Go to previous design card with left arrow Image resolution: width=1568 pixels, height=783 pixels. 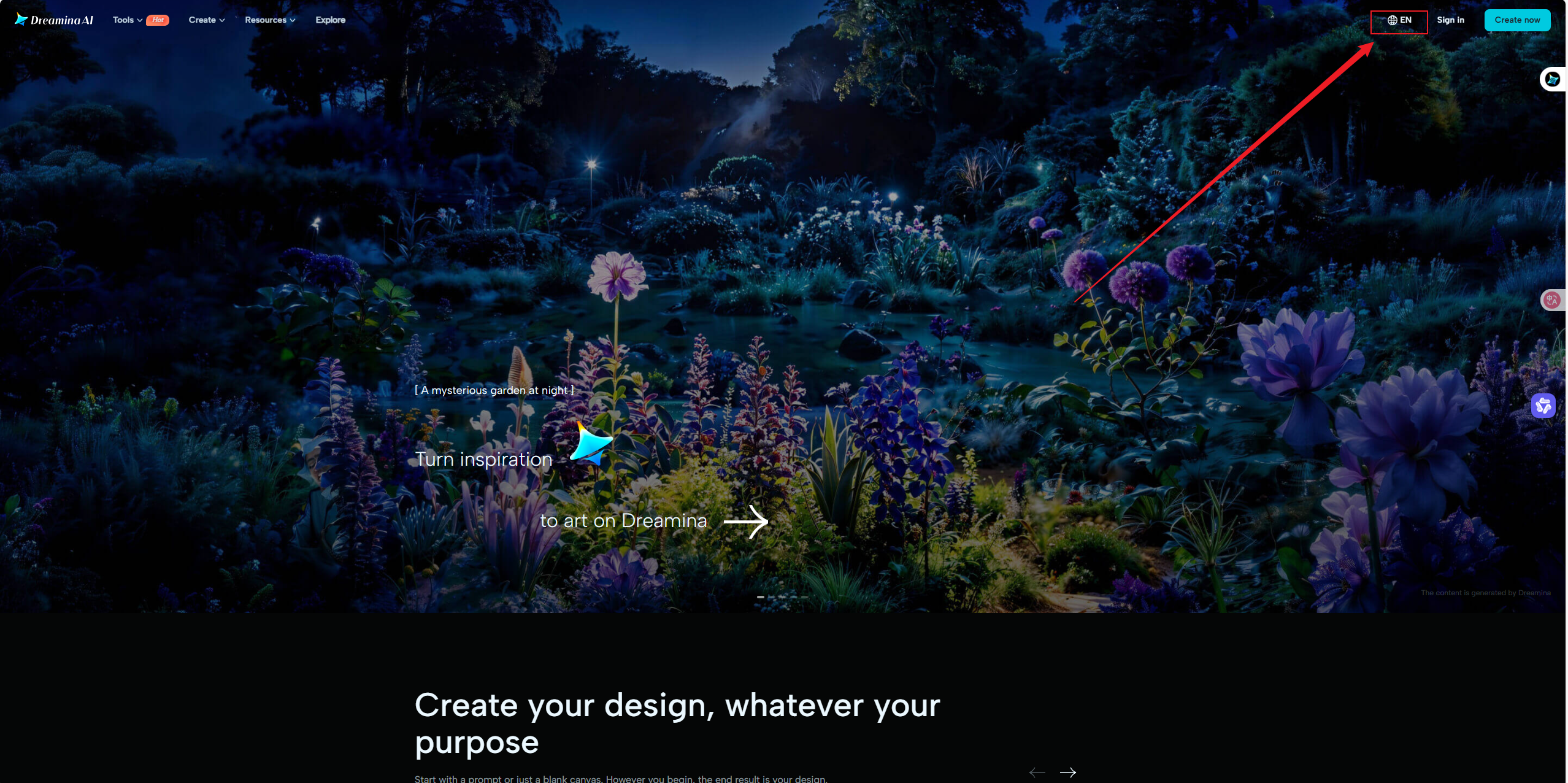1037,773
